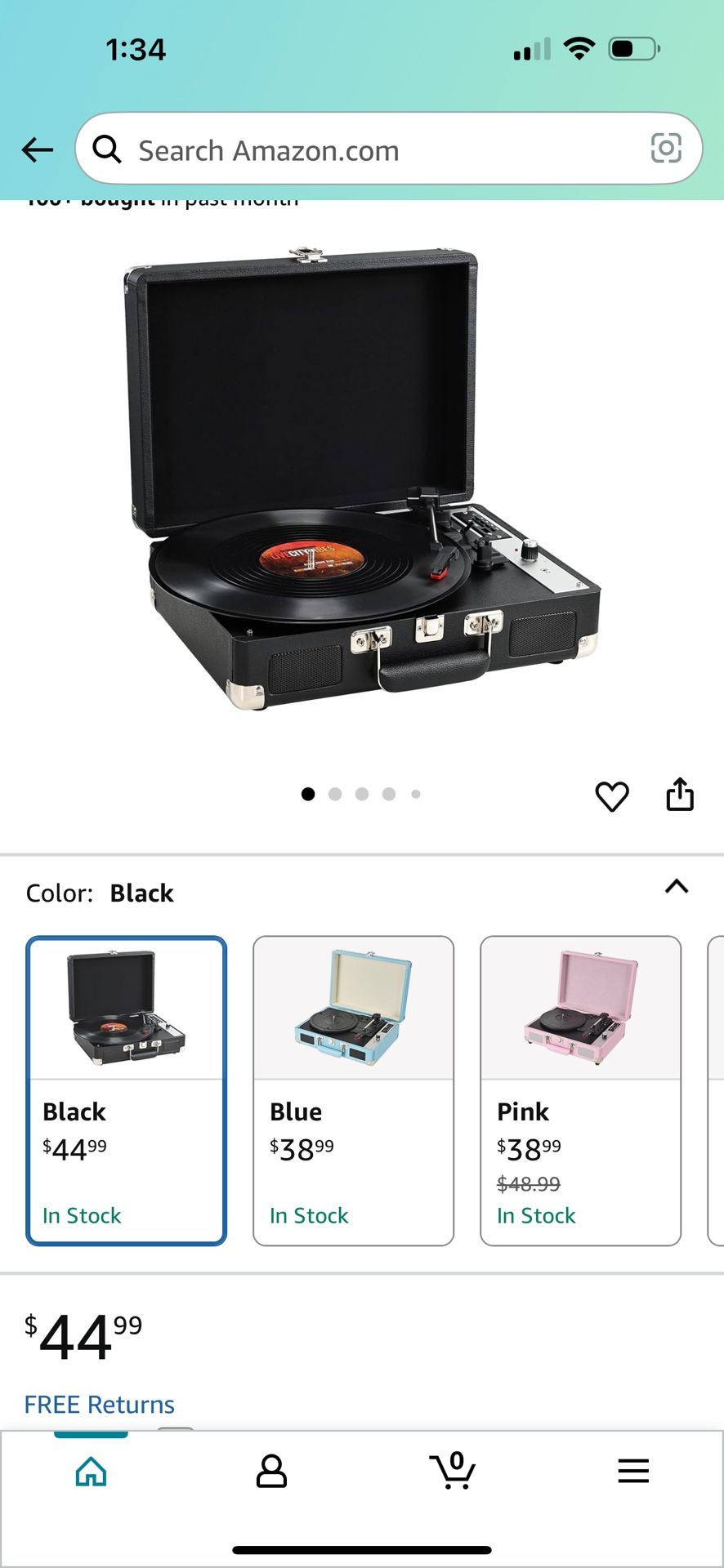Collapse the Color section chevron
This screenshot has height=1568, width=724.
(x=677, y=887)
